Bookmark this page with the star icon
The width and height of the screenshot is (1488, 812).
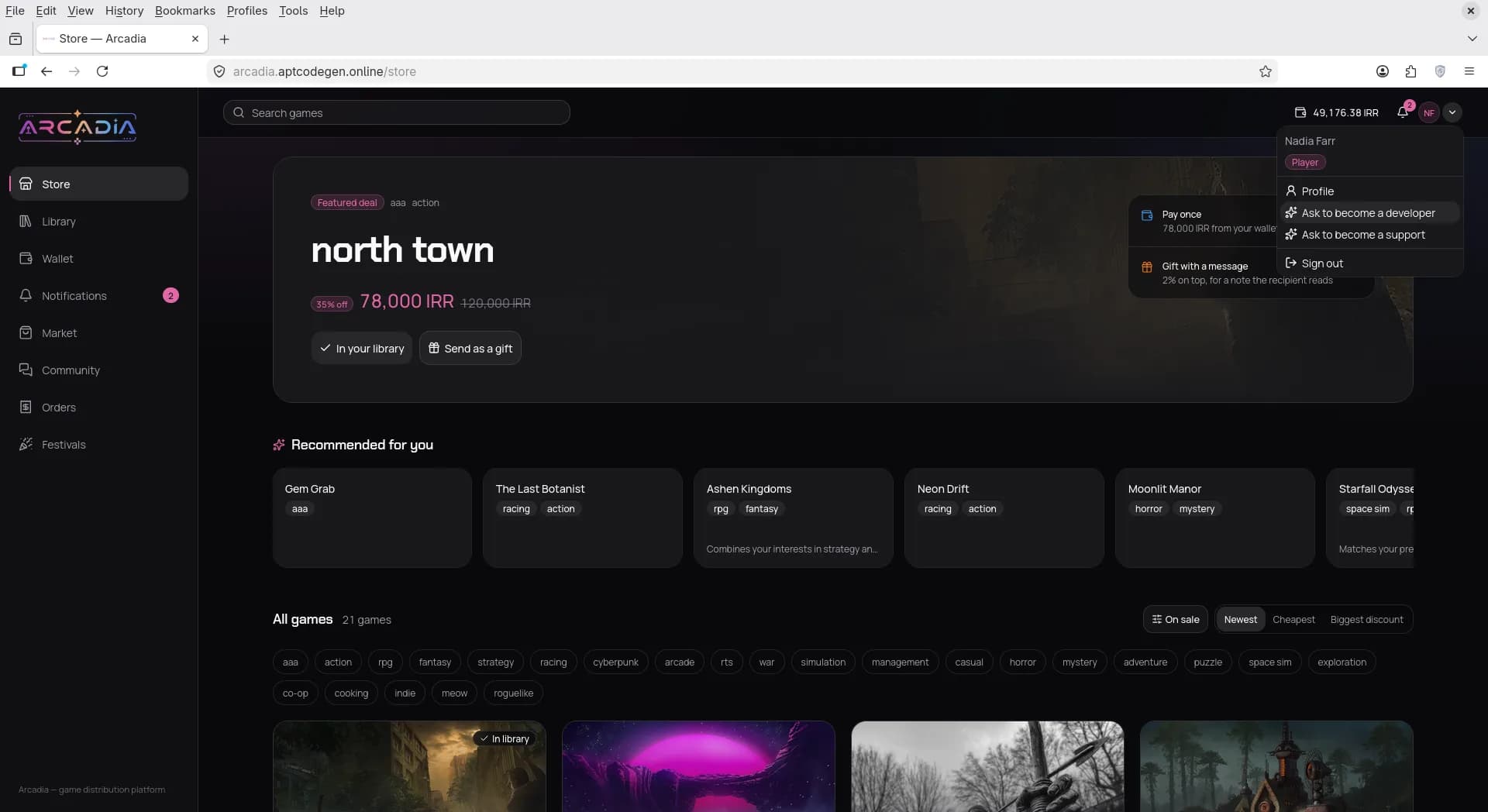[x=1266, y=71]
